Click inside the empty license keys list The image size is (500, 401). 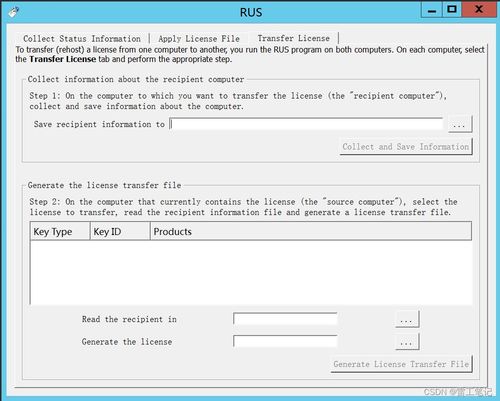[251, 272]
